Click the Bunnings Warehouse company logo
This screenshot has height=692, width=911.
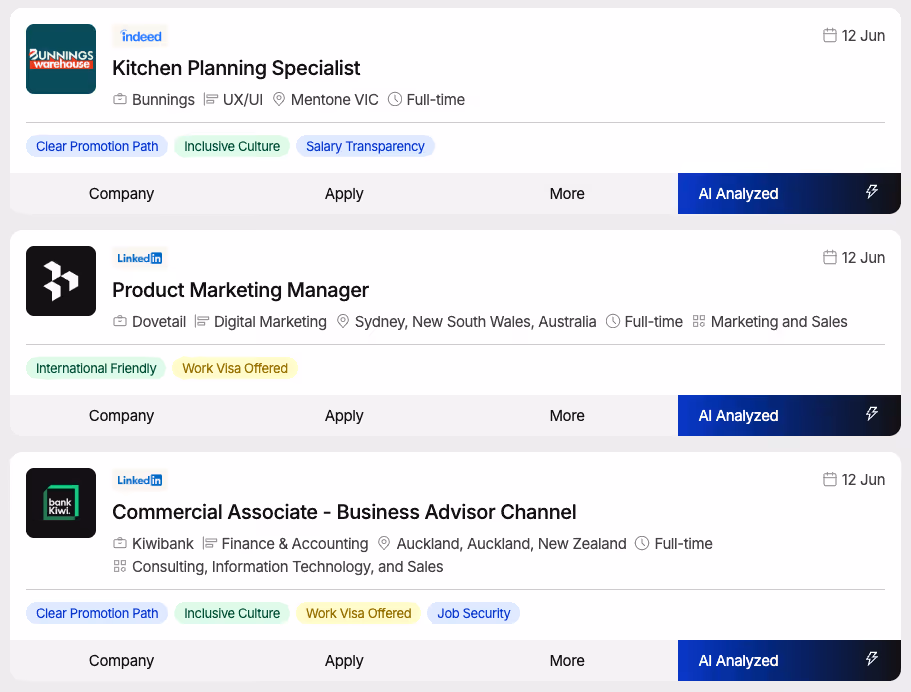61,59
